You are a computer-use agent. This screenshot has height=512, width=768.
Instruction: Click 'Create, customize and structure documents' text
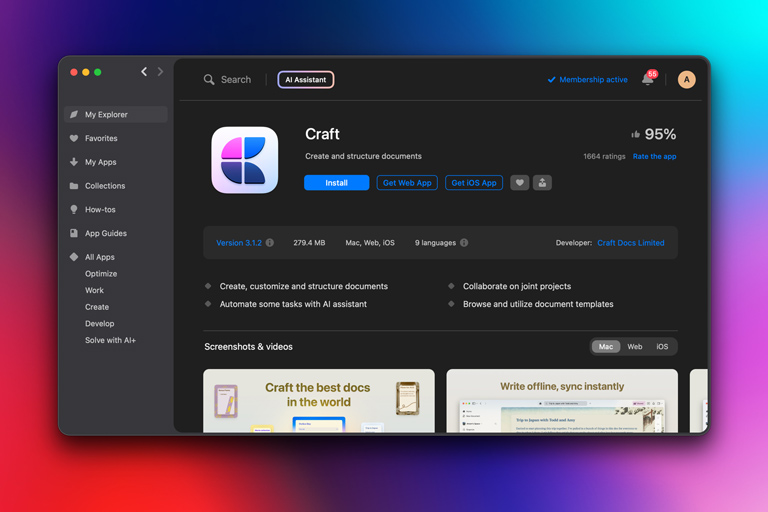pos(304,286)
